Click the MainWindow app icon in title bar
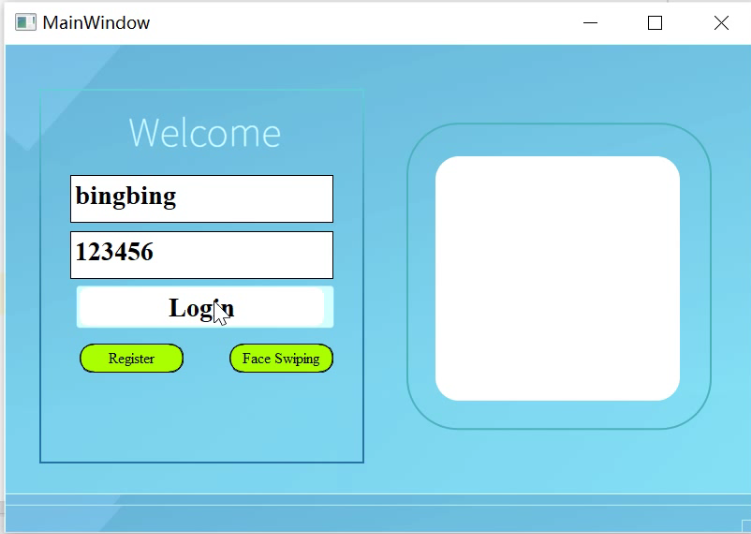Viewport: 751px width, 534px height. point(25,23)
